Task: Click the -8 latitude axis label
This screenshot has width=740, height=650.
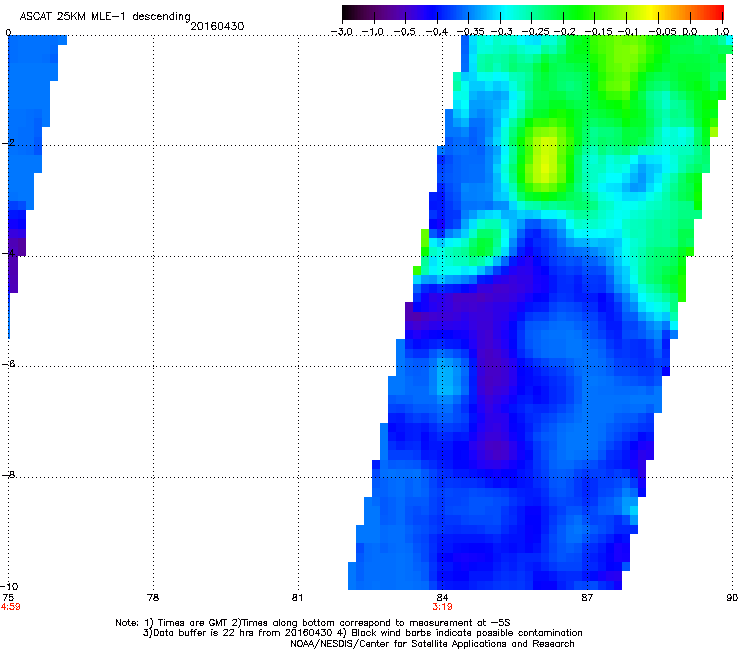Action: point(8,475)
